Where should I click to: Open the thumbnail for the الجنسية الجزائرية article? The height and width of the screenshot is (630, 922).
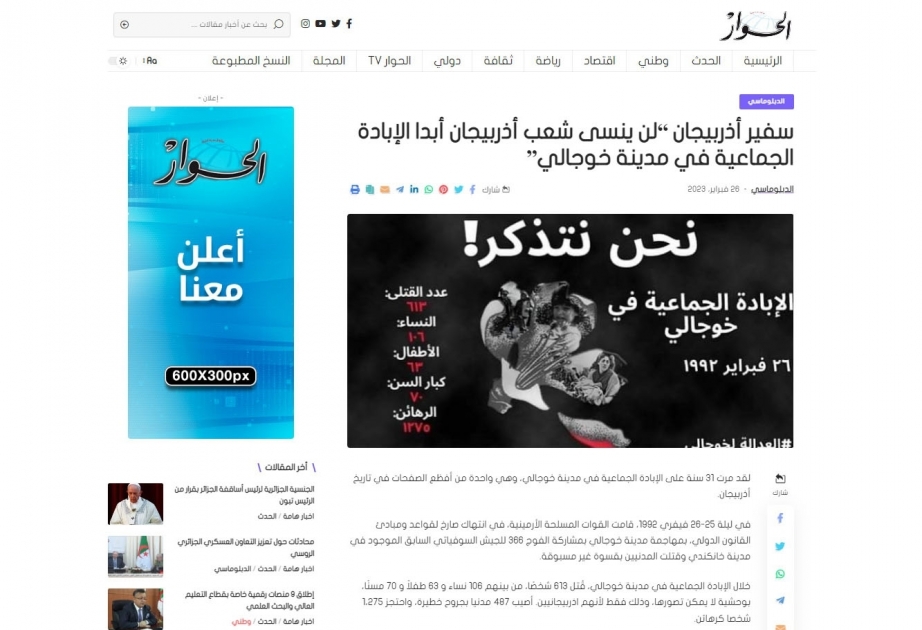(135, 504)
